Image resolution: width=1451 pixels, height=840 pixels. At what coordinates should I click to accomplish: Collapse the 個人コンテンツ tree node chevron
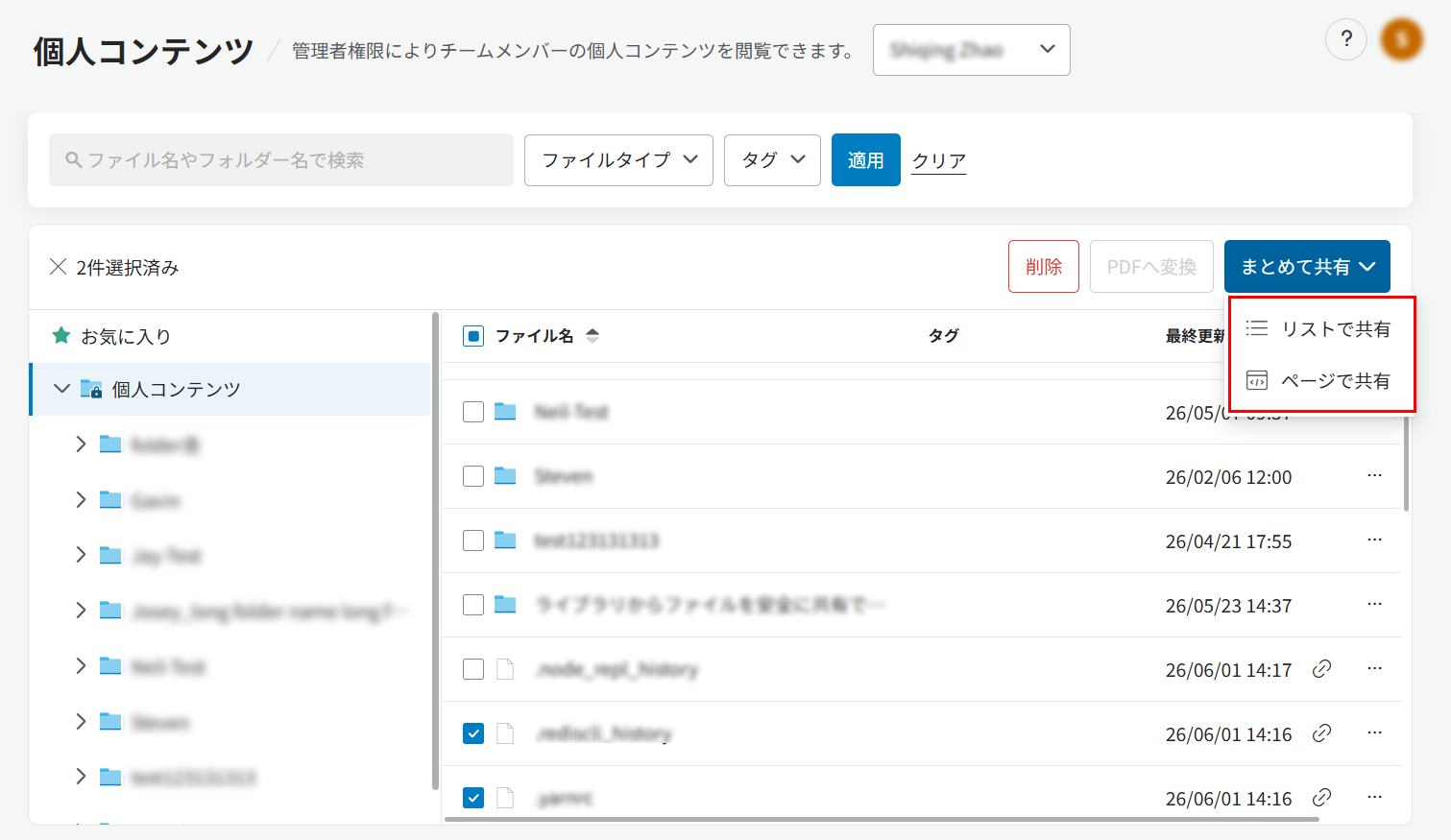coord(61,389)
